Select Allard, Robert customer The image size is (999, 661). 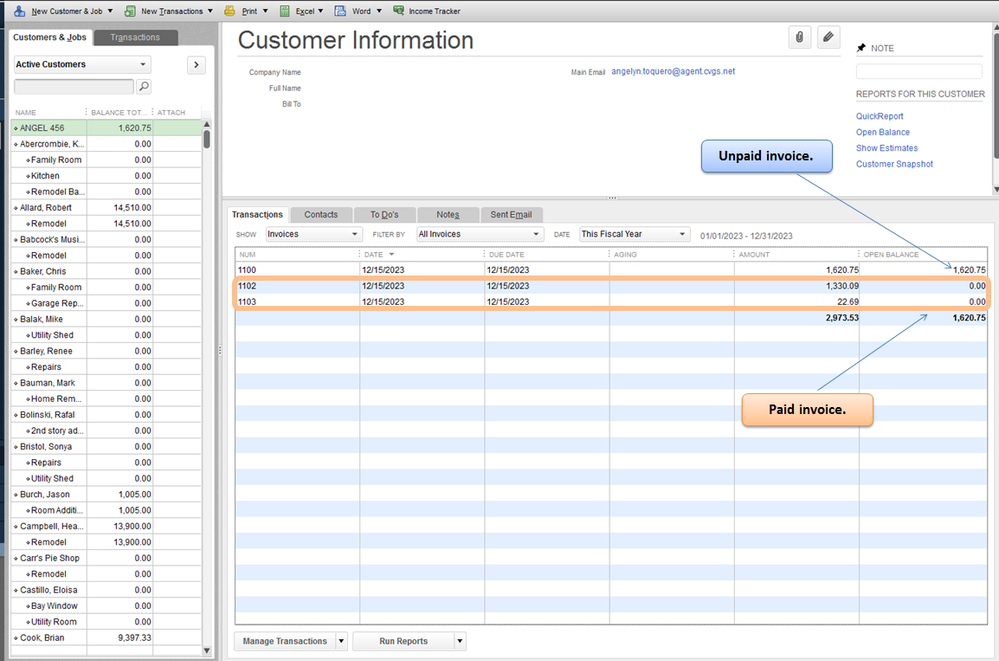pyautogui.click(x=106, y=207)
